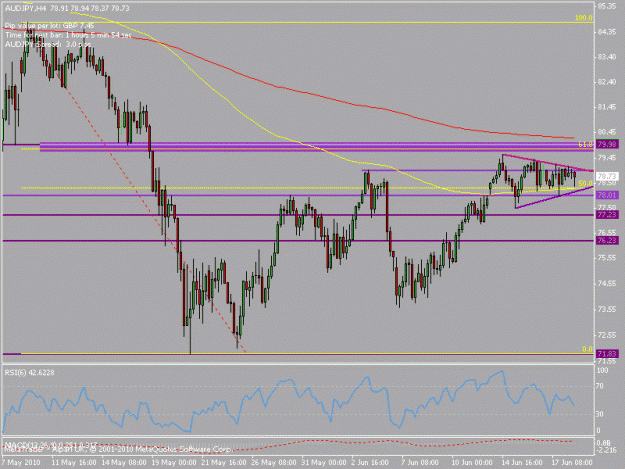Click the 50.0 Fibonacci level label
This screenshot has width=625, height=469.
pyautogui.click(x=585, y=183)
